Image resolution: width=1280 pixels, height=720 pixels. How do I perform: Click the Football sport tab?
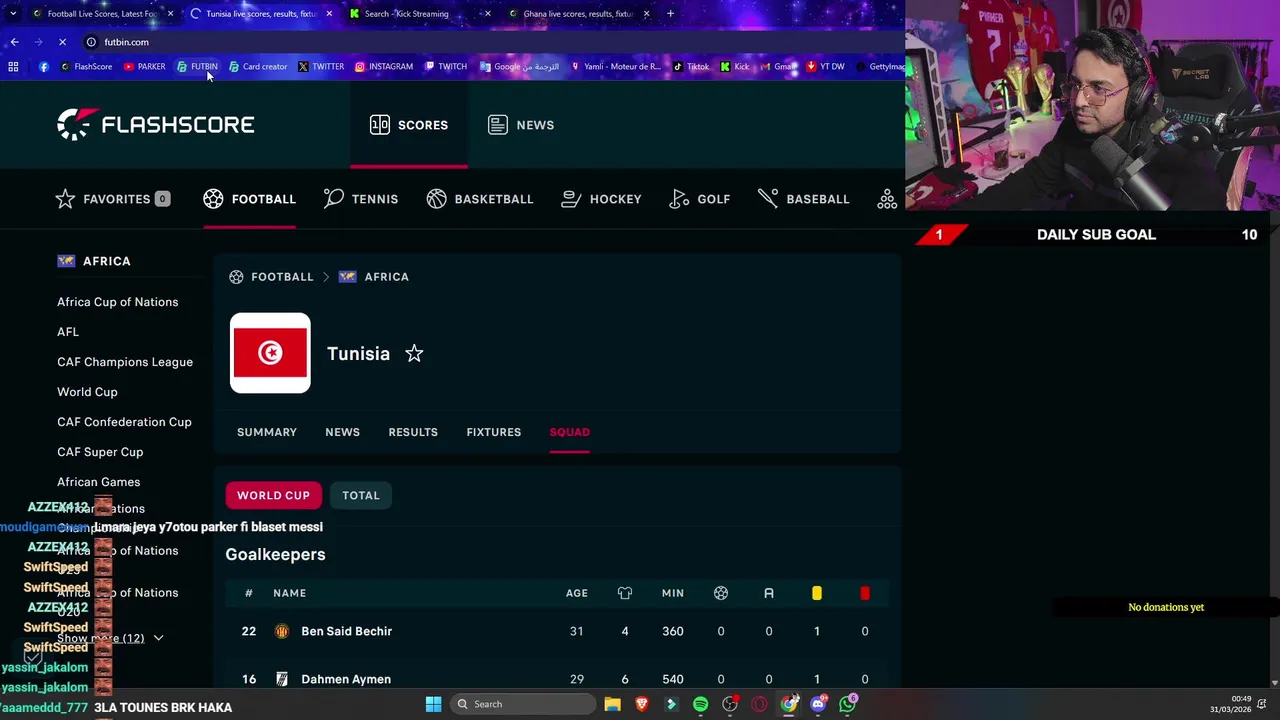click(249, 199)
